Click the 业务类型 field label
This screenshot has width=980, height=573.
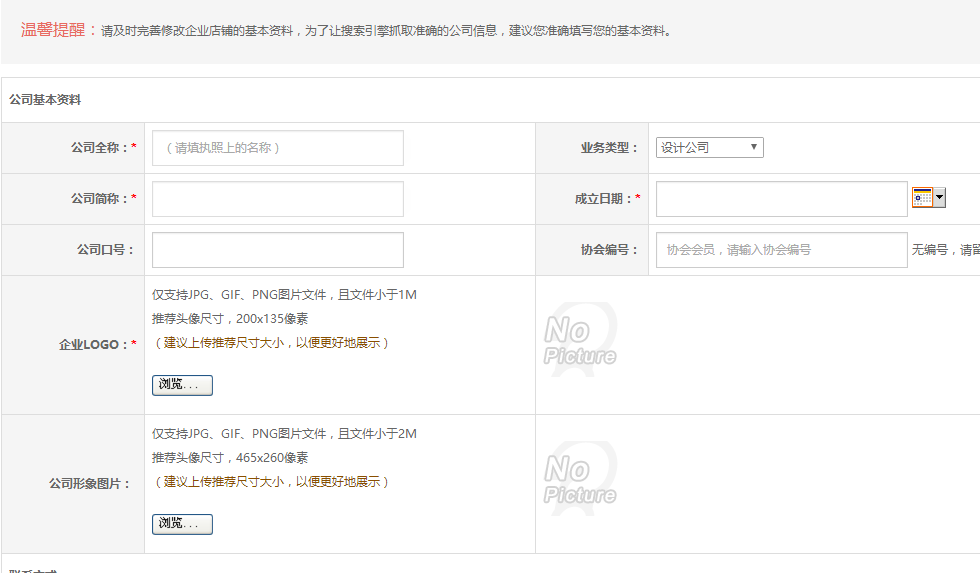pyautogui.click(x=609, y=148)
